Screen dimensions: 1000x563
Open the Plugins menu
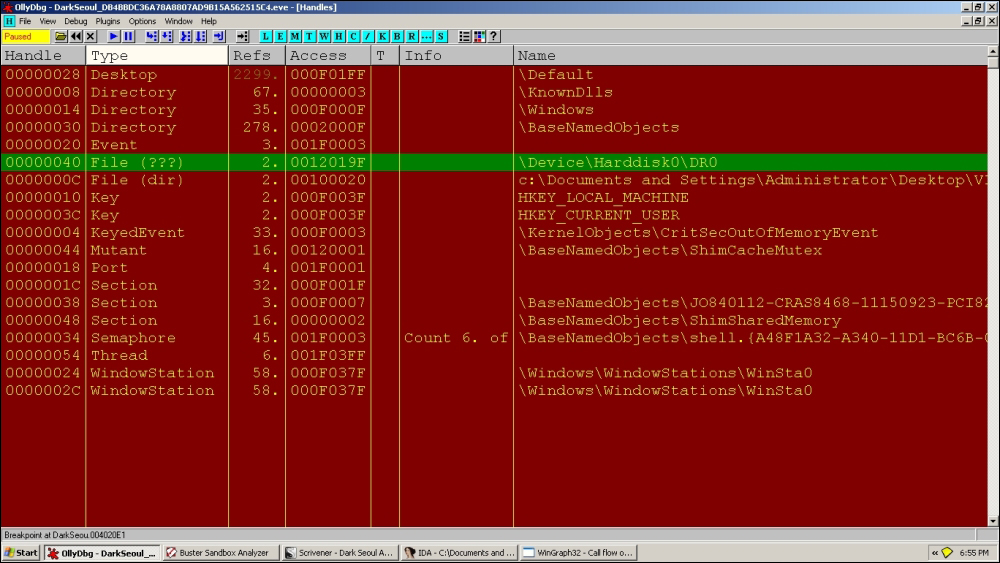coord(108,21)
